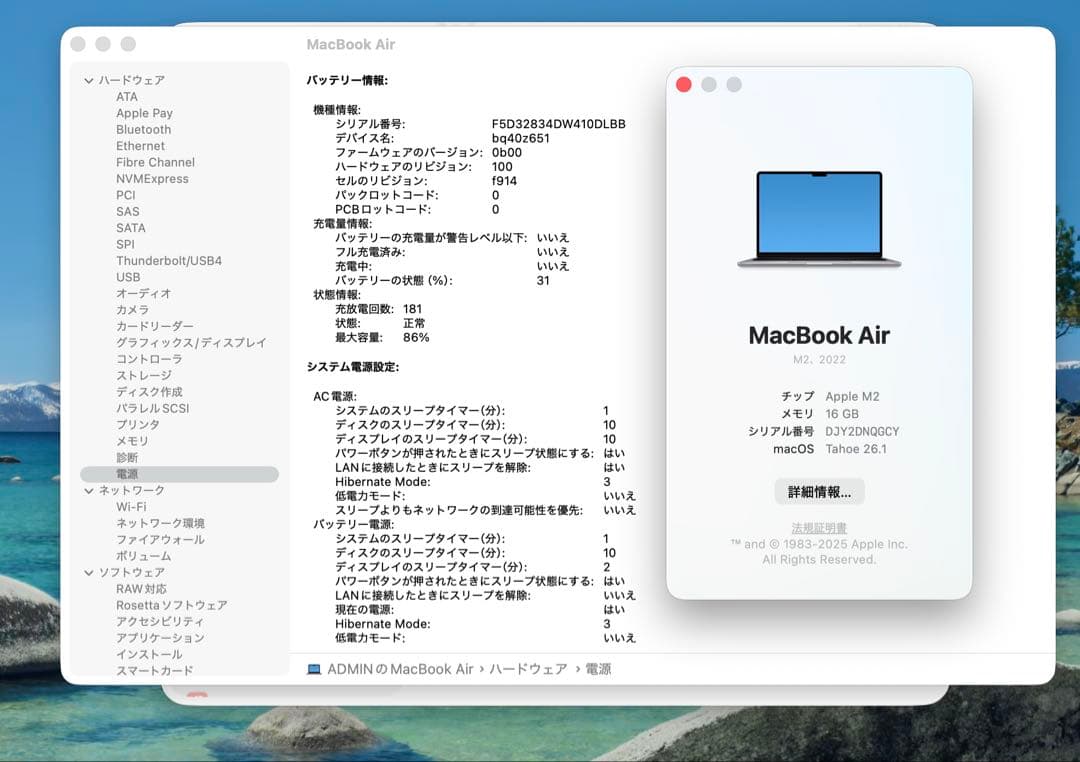Collapse the ネットワーク section chevron
Viewport: 1080px width, 762px height.
89,491
